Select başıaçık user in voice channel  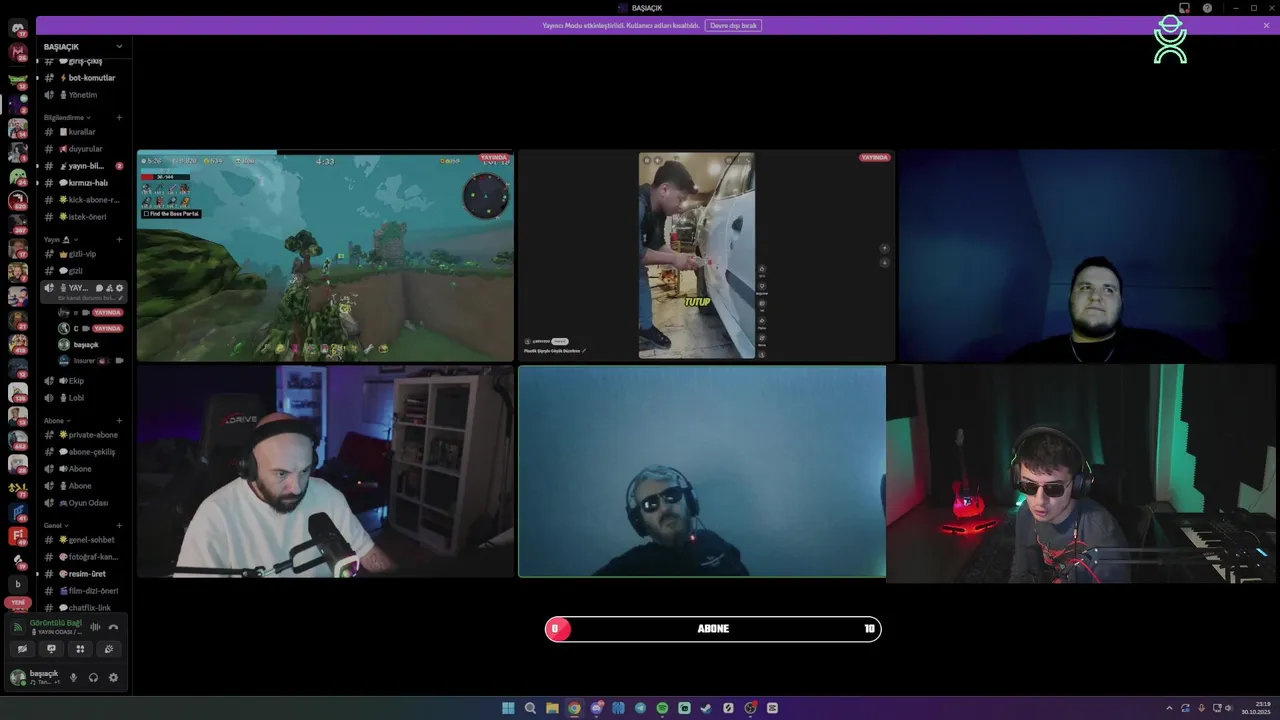[x=90, y=345]
